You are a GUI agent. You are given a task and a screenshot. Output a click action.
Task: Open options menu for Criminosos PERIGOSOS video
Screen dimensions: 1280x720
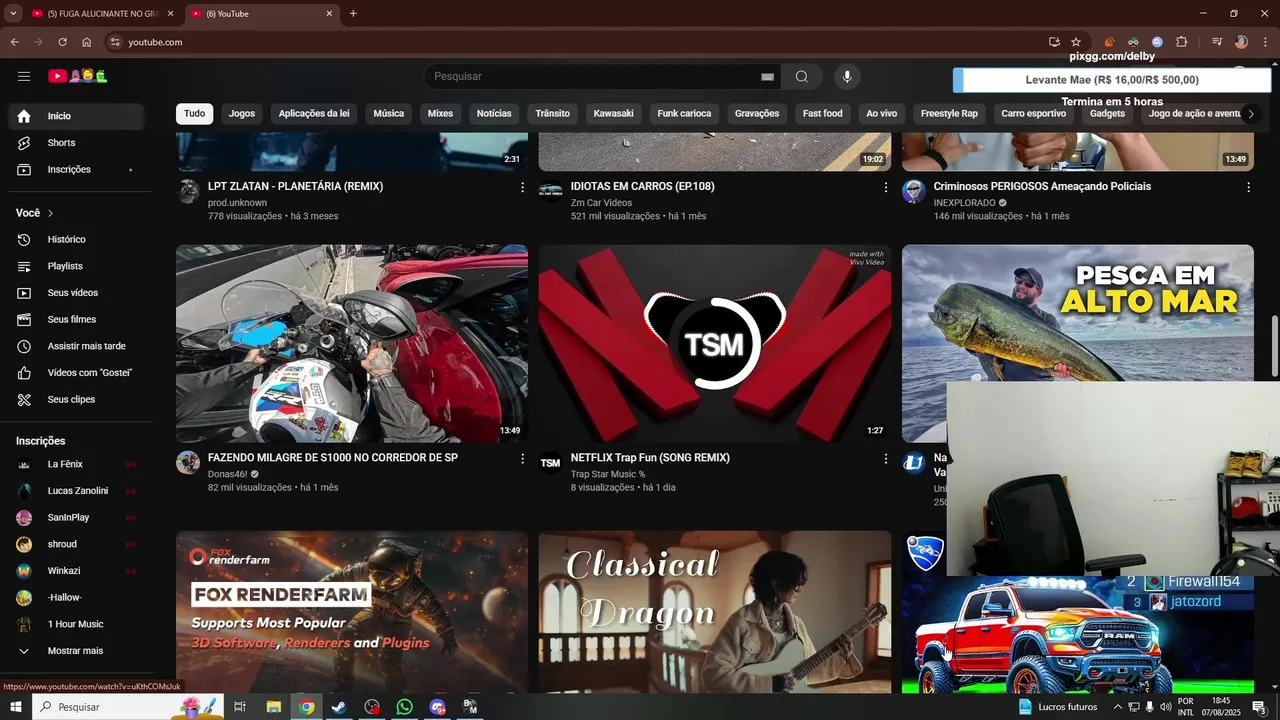coord(1248,187)
